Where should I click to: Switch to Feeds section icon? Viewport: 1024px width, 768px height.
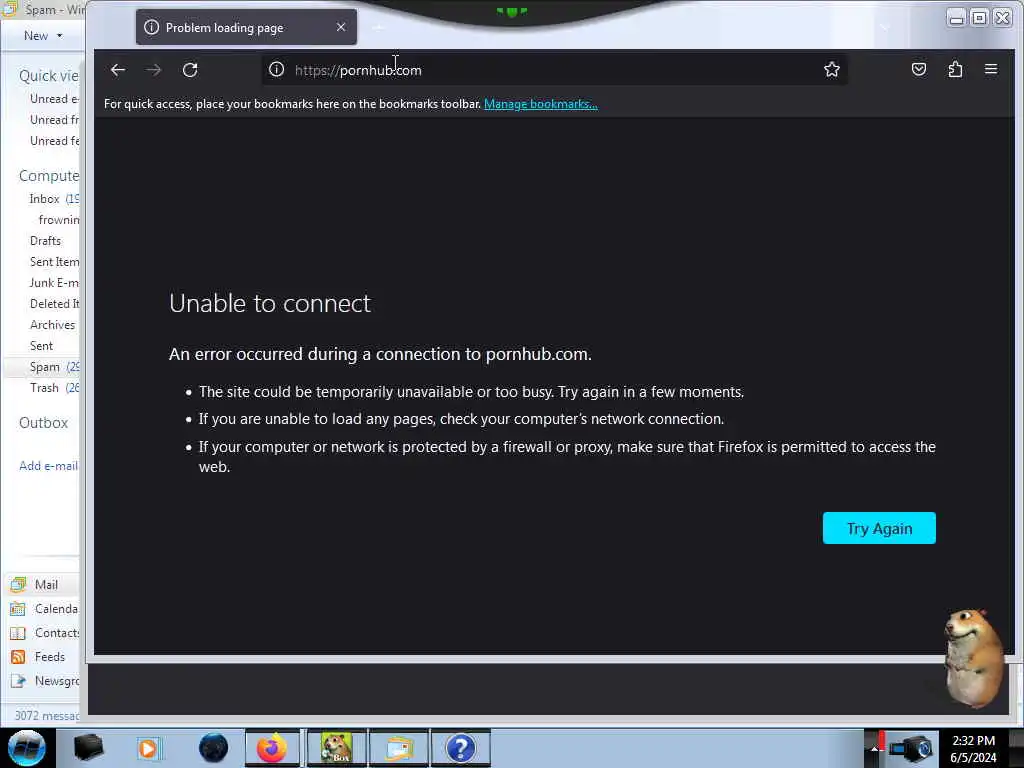click(18, 657)
